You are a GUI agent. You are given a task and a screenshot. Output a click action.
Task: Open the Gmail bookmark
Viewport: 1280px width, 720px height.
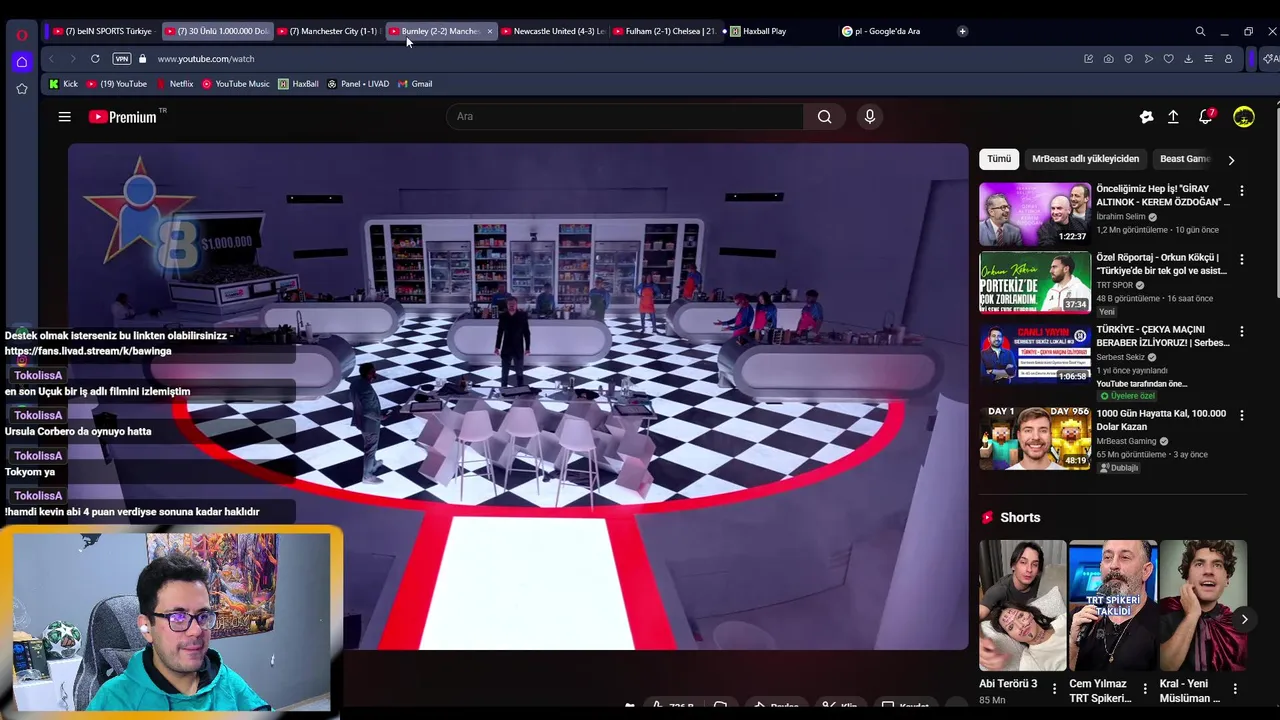pos(415,84)
